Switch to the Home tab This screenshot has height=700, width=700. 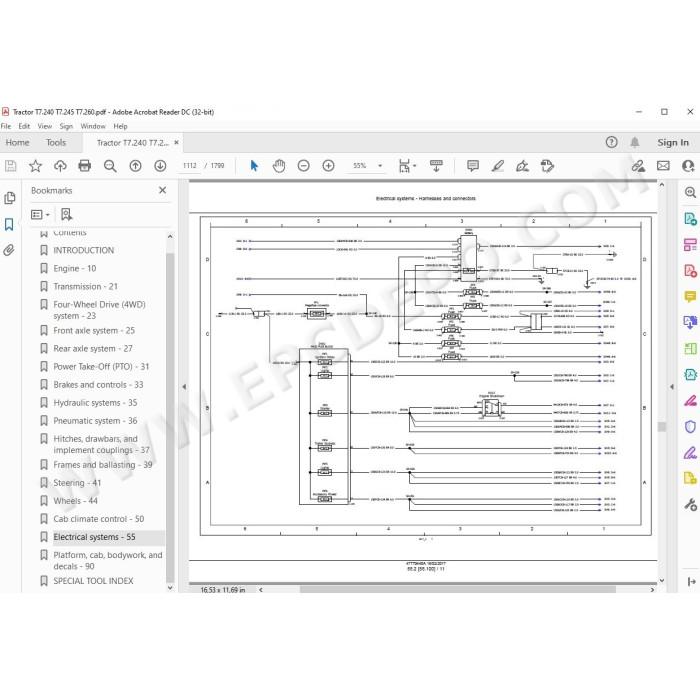[17, 142]
